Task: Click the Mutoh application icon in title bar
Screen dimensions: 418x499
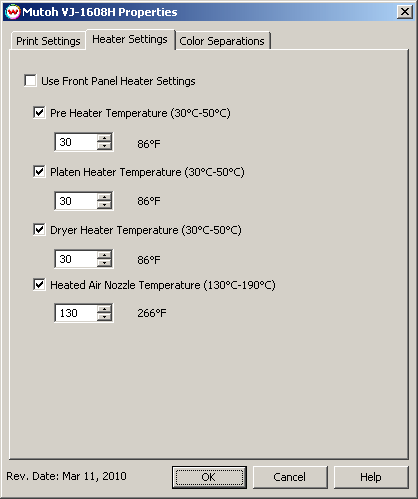Action: (13, 12)
